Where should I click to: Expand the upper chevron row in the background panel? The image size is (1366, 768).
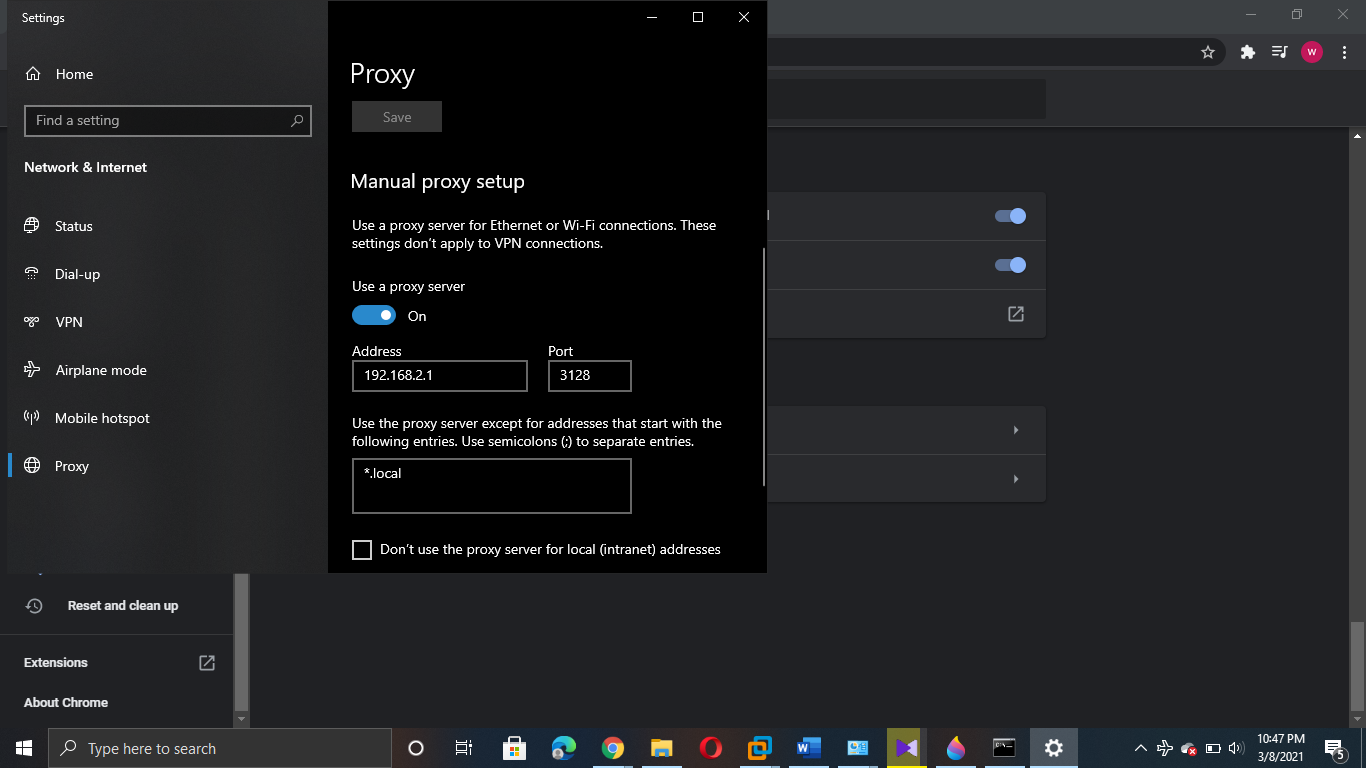1015,429
